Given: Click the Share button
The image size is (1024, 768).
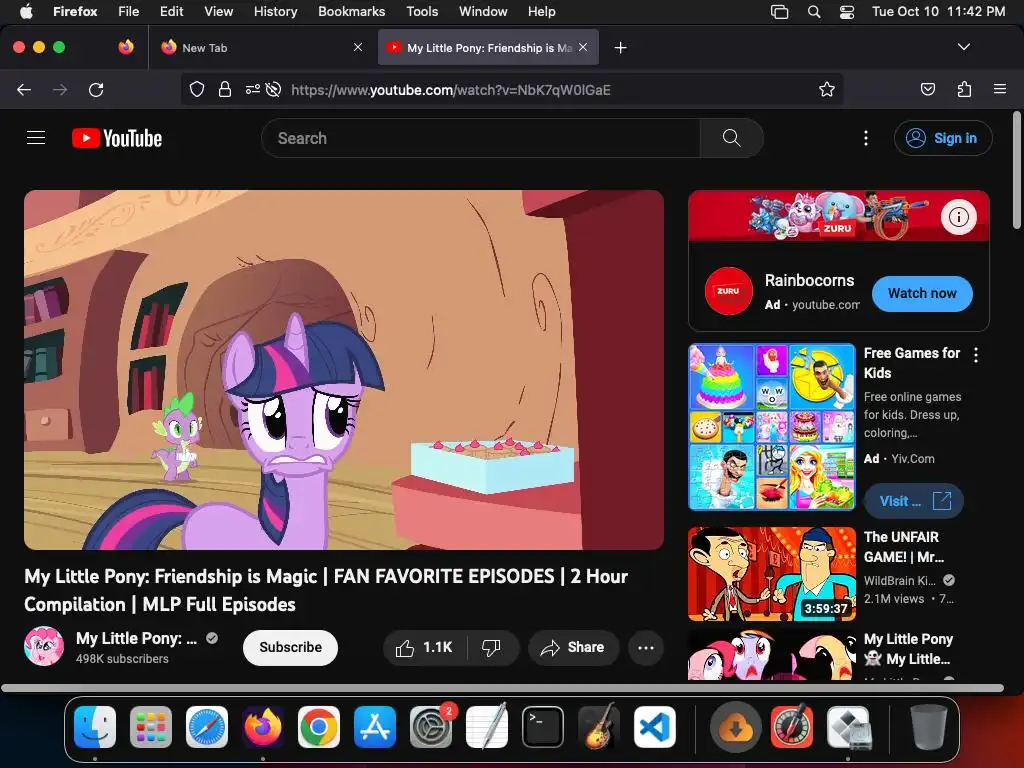Looking at the screenshot, I should [573, 647].
